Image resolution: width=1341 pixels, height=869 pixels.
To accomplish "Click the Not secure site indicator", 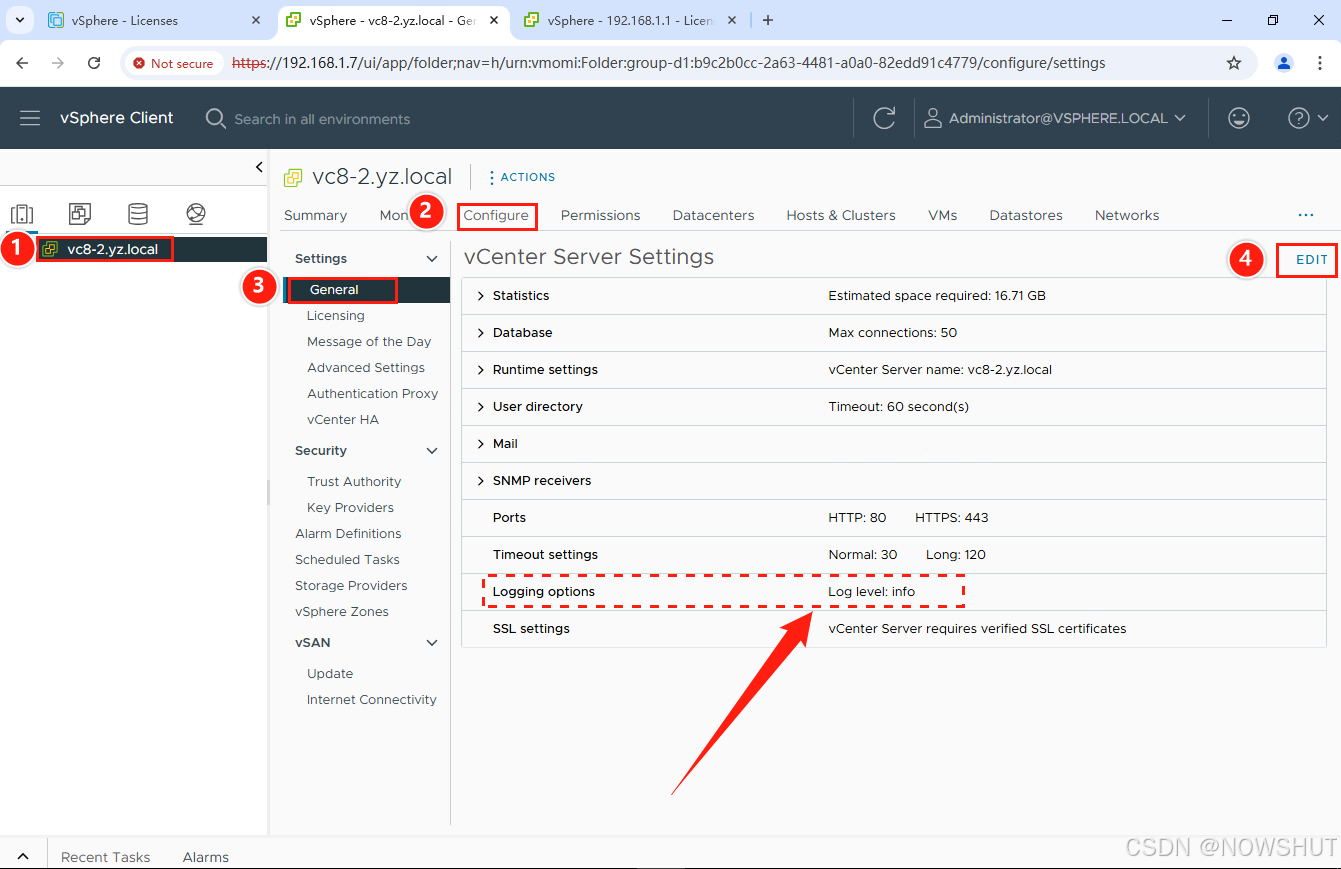I will point(173,63).
